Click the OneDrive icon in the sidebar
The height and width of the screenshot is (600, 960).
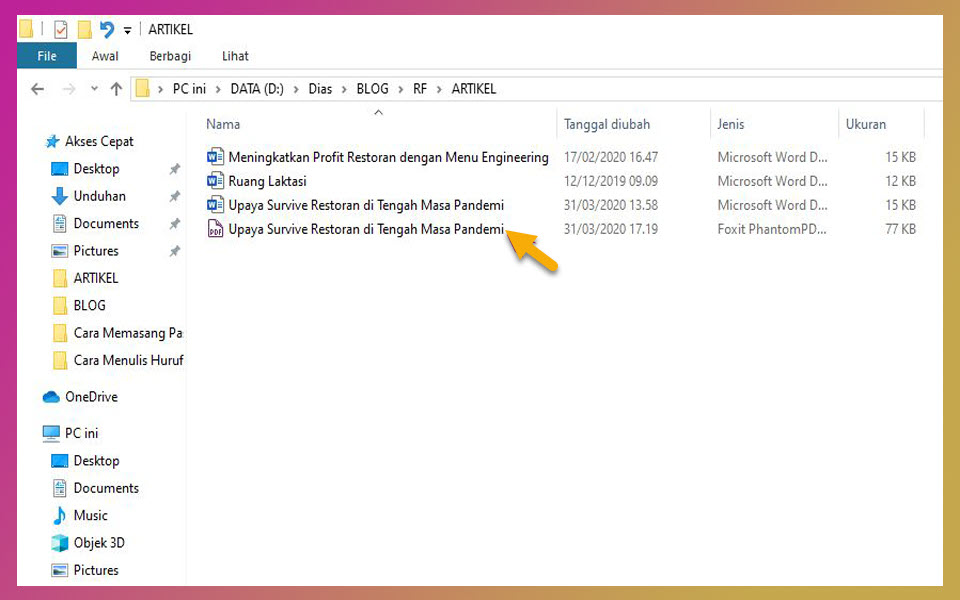coord(52,396)
